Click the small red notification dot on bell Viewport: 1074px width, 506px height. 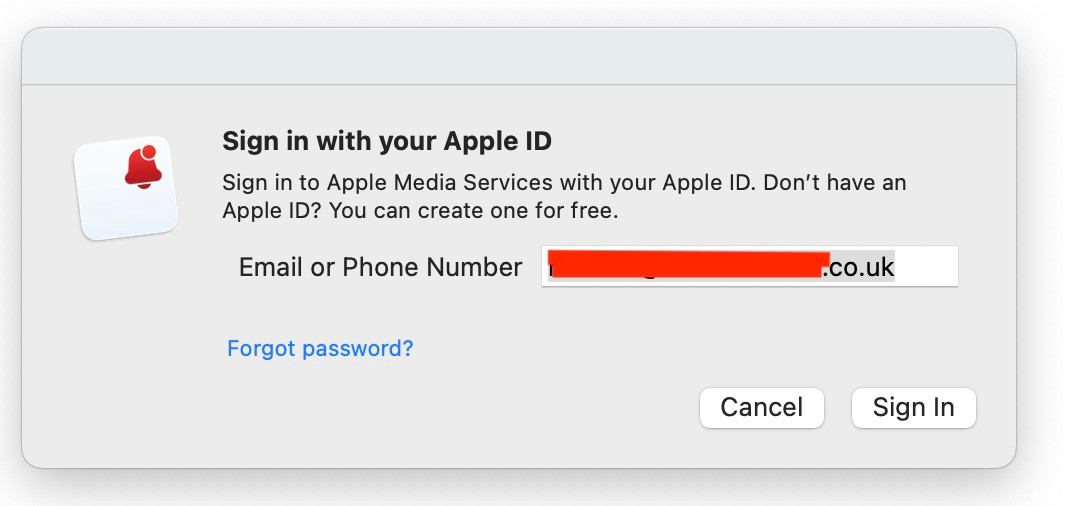coord(150,152)
